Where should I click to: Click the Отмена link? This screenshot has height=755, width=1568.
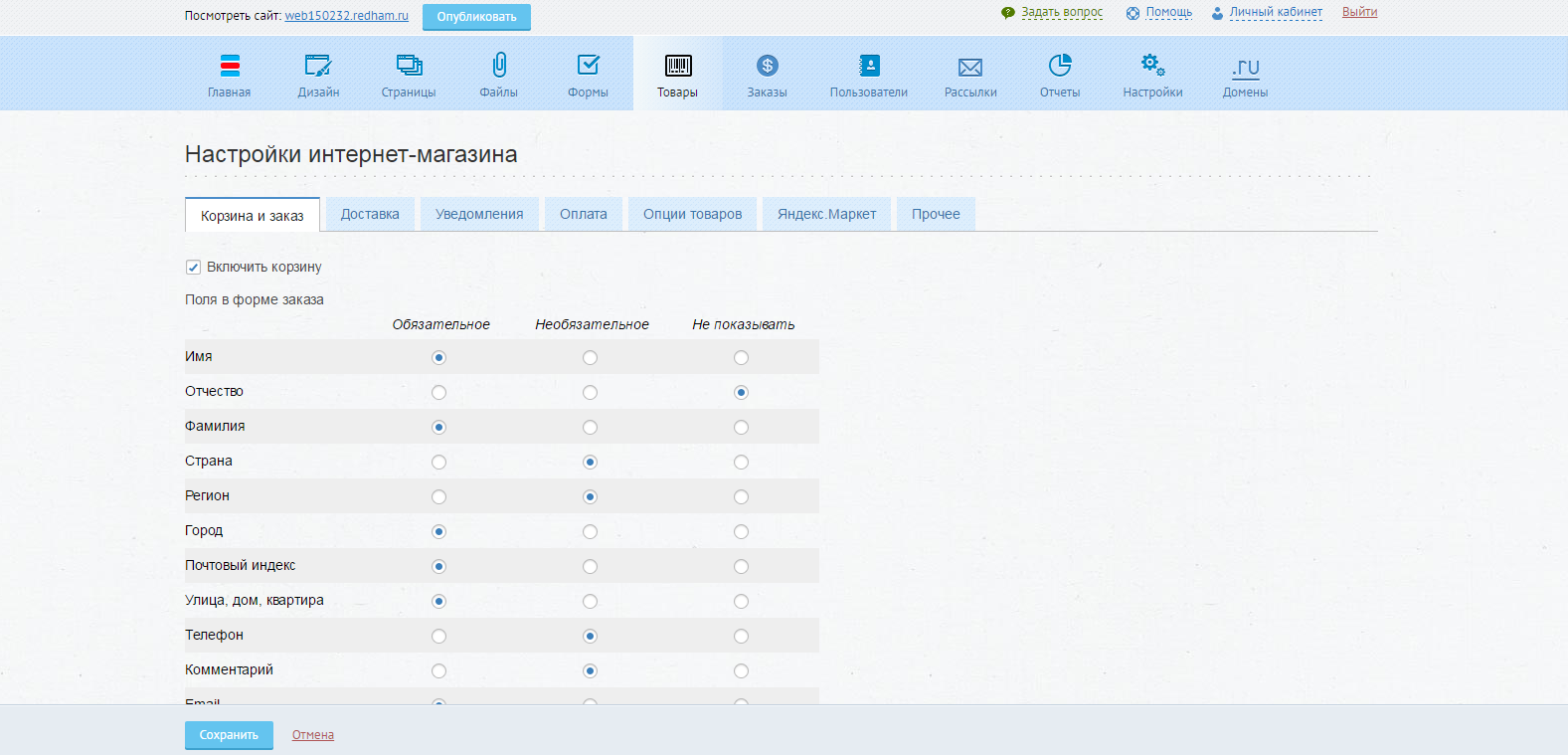pyautogui.click(x=313, y=735)
